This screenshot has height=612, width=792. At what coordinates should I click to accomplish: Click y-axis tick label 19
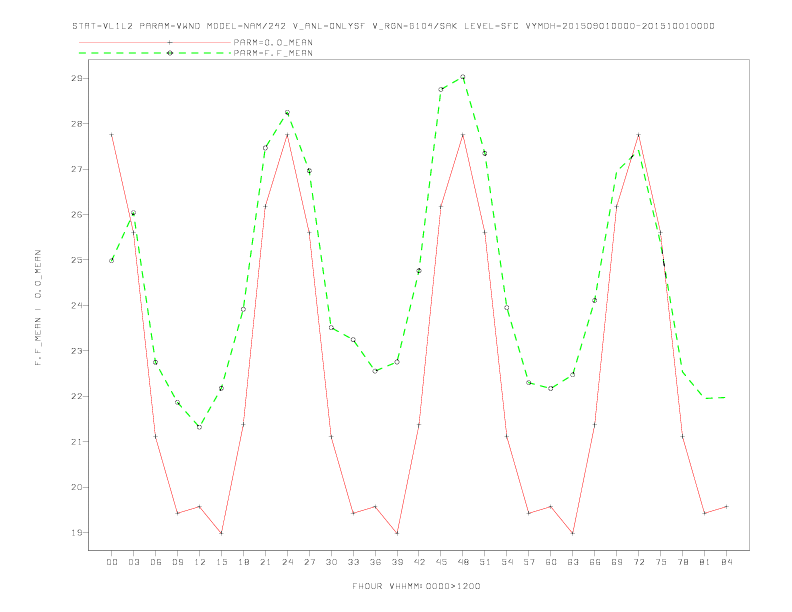coord(77,533)
